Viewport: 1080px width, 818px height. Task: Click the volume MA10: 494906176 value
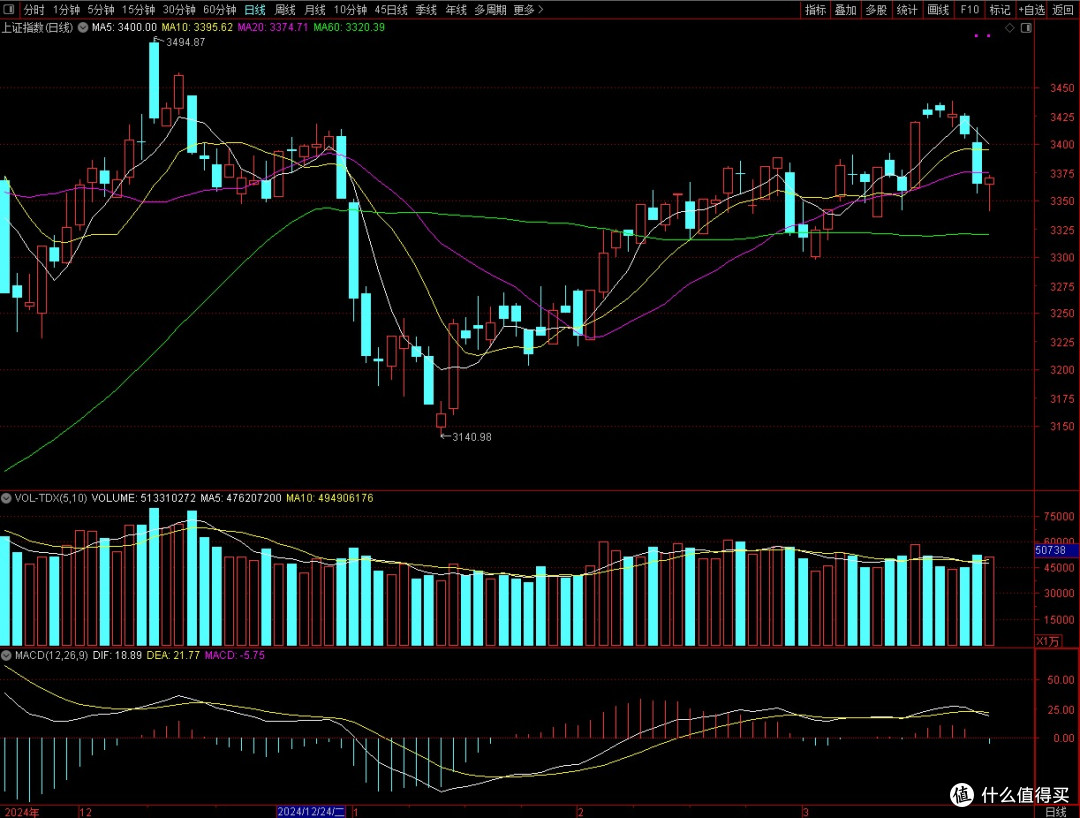[330, 498]
